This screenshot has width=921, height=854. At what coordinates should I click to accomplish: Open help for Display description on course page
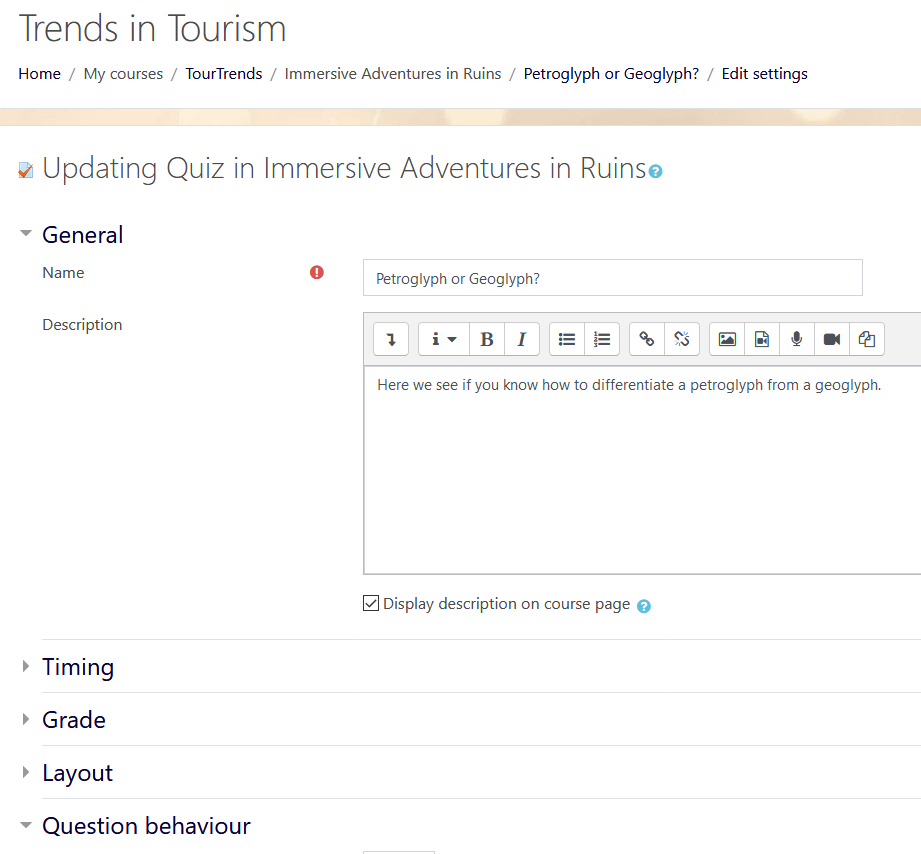pos(644,606)
